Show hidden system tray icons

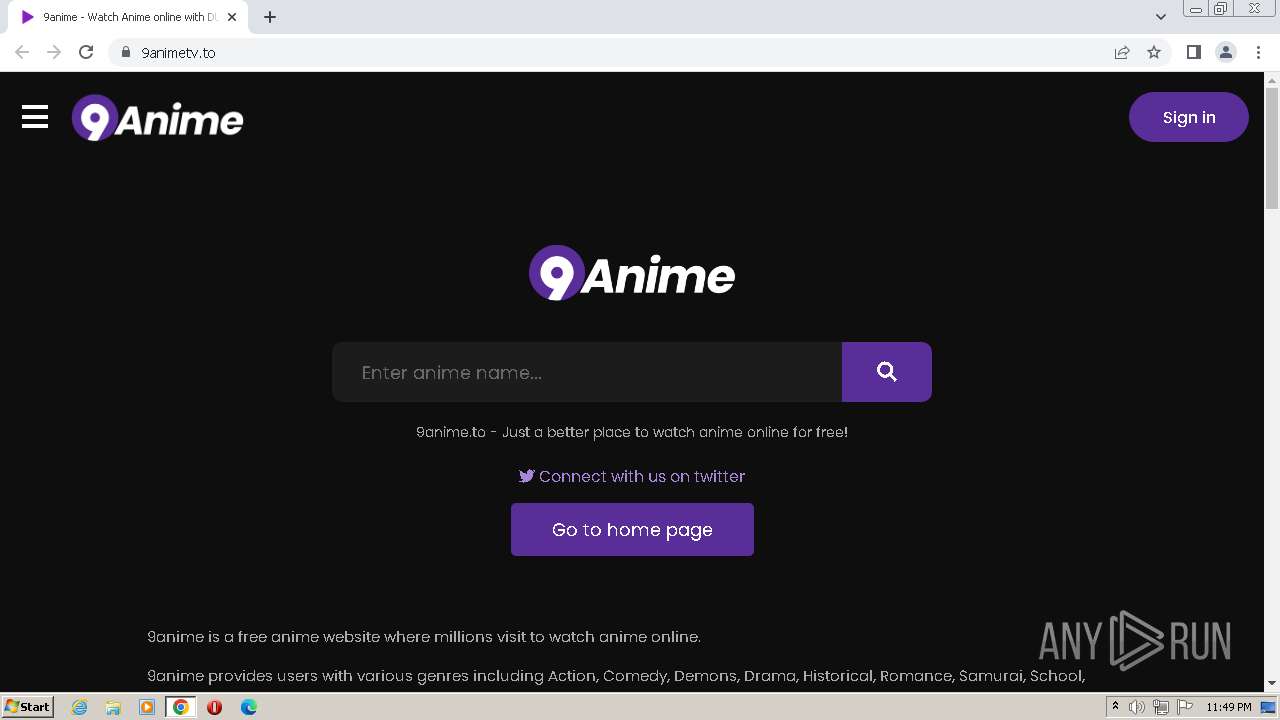tap(1115, 707)
